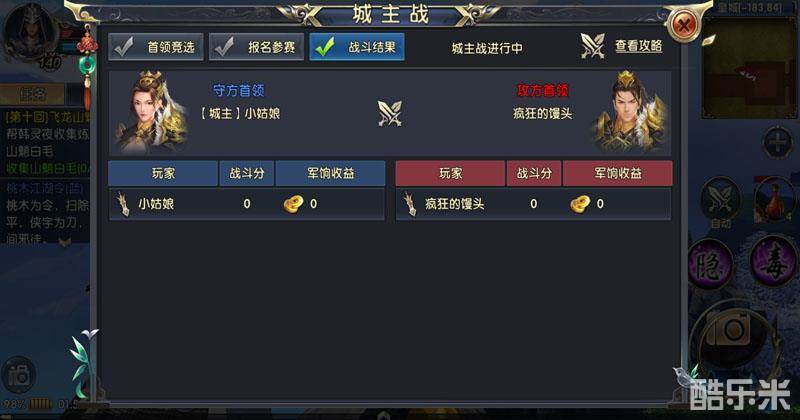Expand the quest list chevron on left panel

[64, 241]
